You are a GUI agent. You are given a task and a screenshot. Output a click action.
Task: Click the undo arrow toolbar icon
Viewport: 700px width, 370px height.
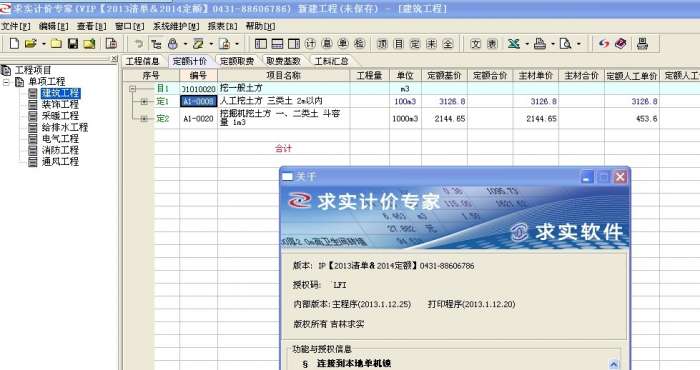tap(139, 44)
